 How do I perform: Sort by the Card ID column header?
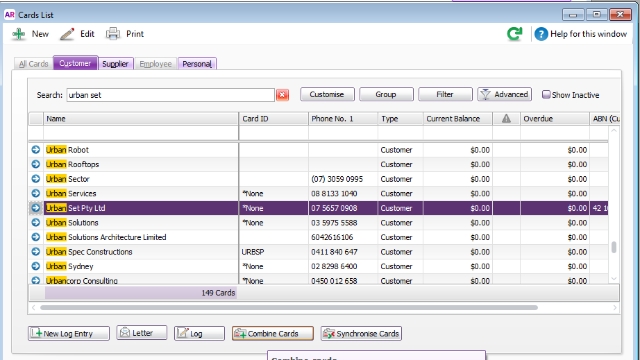(x=273, y=119)
